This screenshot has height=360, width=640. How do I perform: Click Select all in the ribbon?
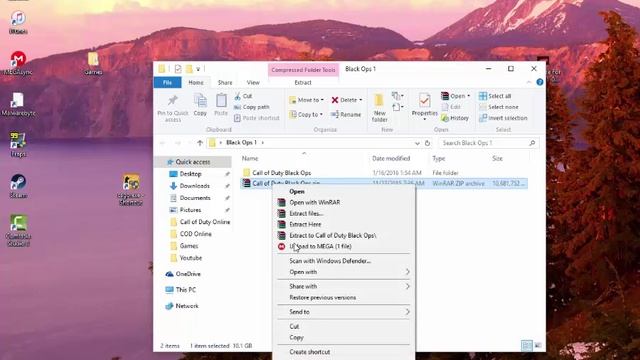[495, 96]
